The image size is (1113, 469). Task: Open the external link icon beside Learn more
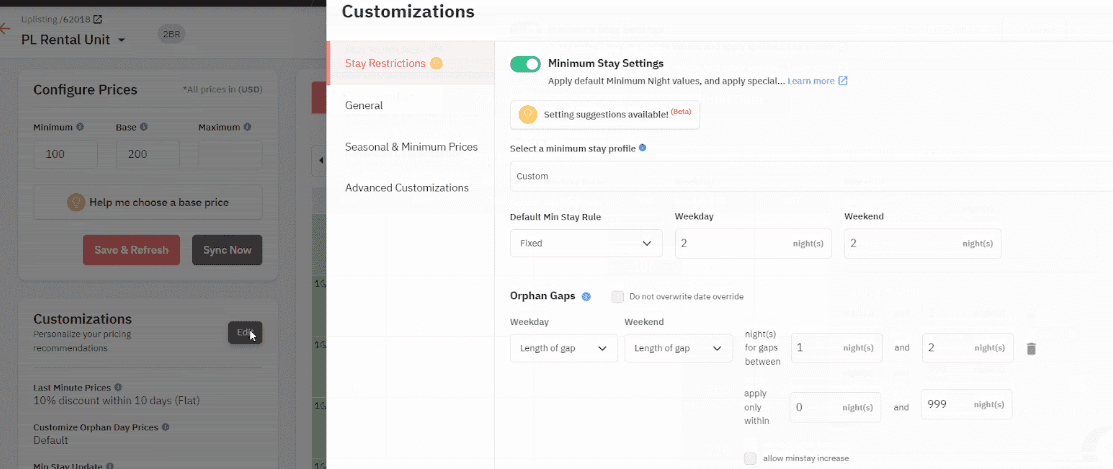[x=843, y=81]
